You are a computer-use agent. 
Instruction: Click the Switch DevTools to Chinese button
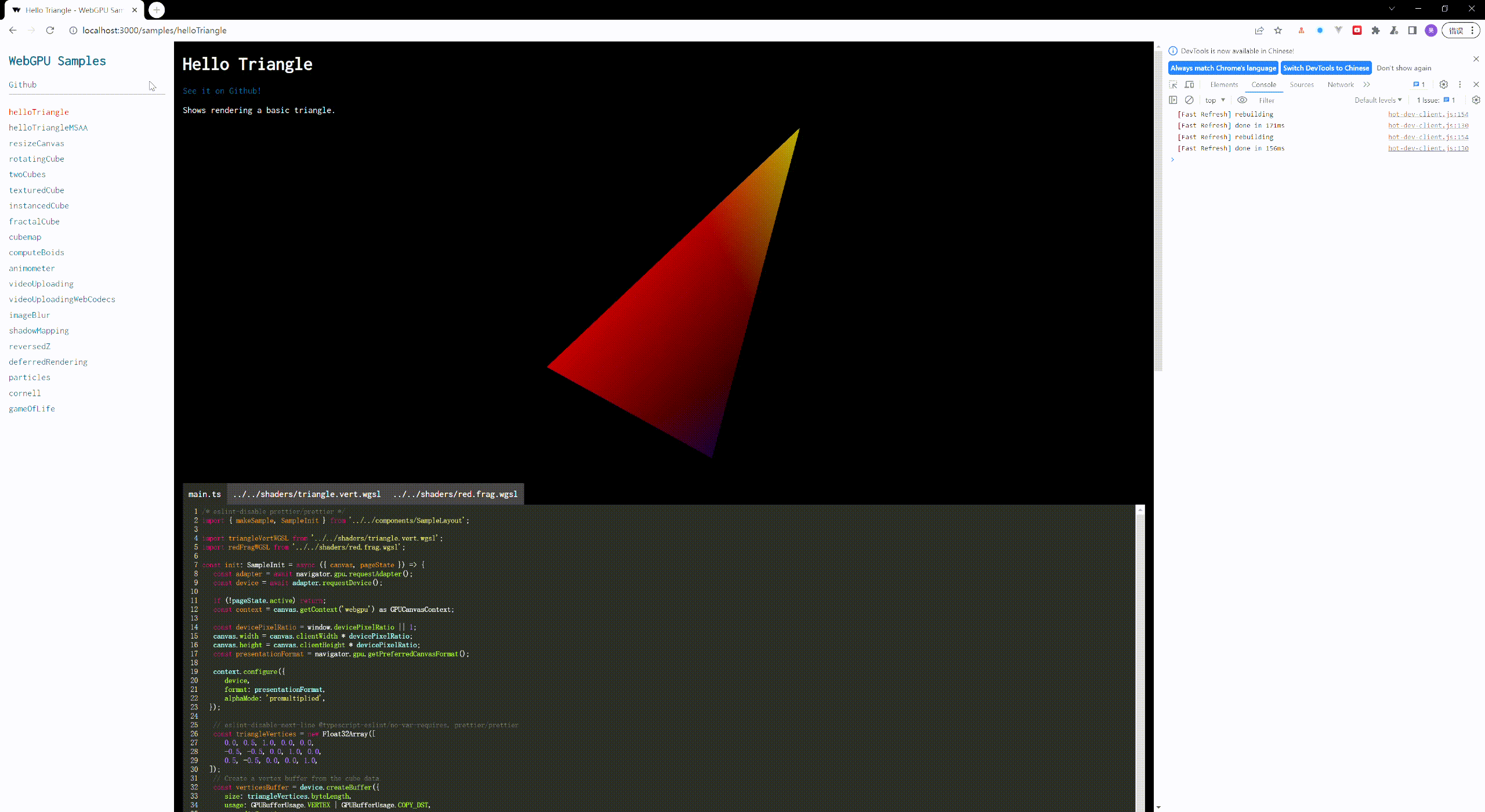click(1326, 68)
